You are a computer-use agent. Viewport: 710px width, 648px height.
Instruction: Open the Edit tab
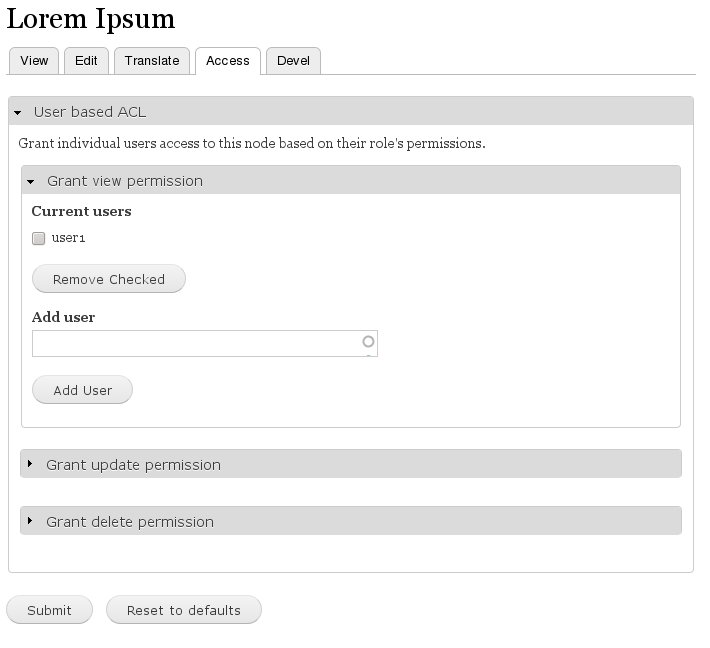click(x=86, y=61)
